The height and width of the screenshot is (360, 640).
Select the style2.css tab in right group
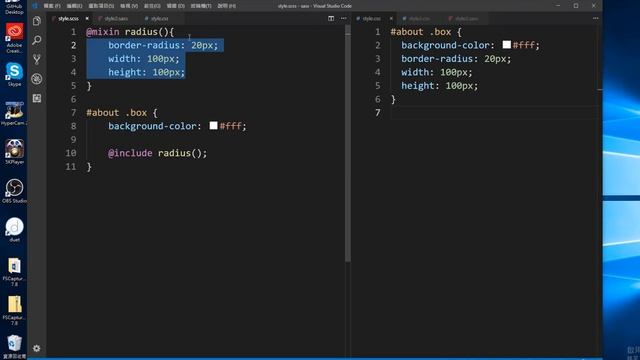pyautogui.click(x=419, y=18)
